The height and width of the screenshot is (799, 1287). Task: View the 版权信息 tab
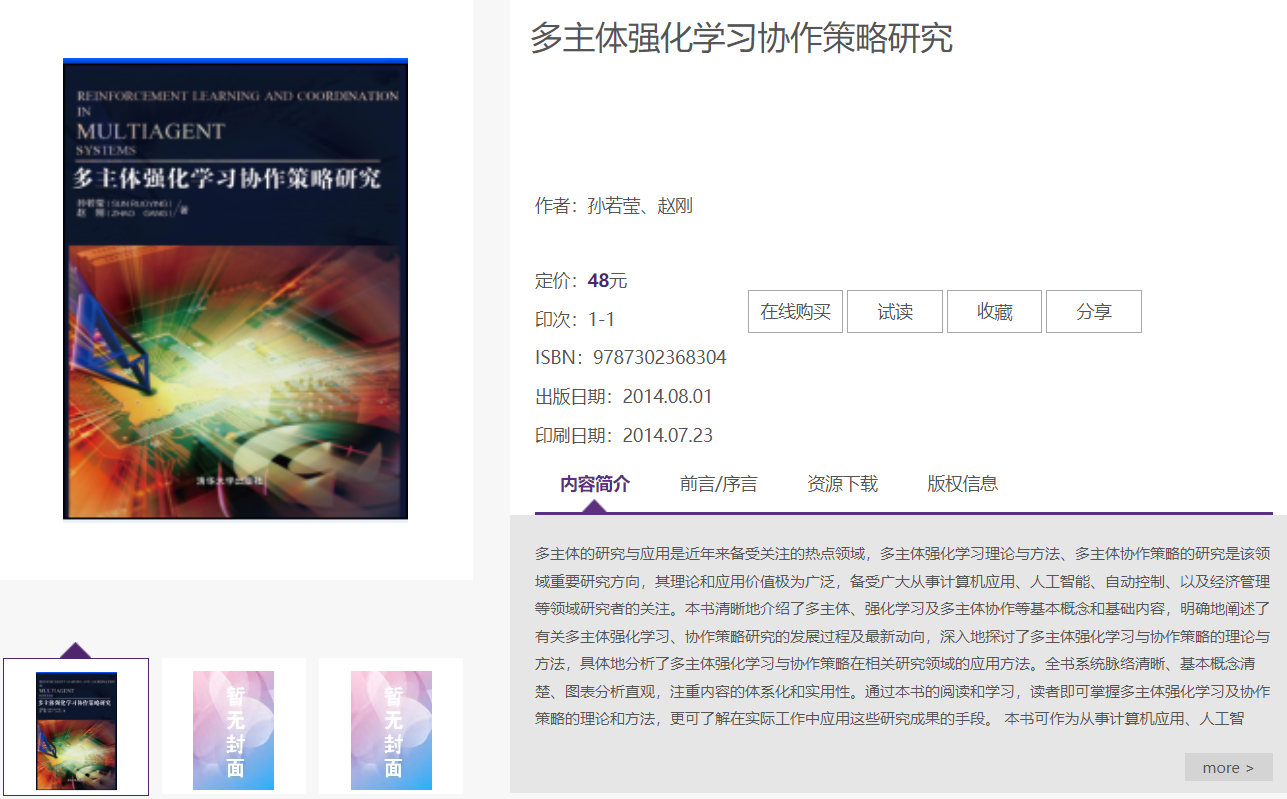pos(962,484)
